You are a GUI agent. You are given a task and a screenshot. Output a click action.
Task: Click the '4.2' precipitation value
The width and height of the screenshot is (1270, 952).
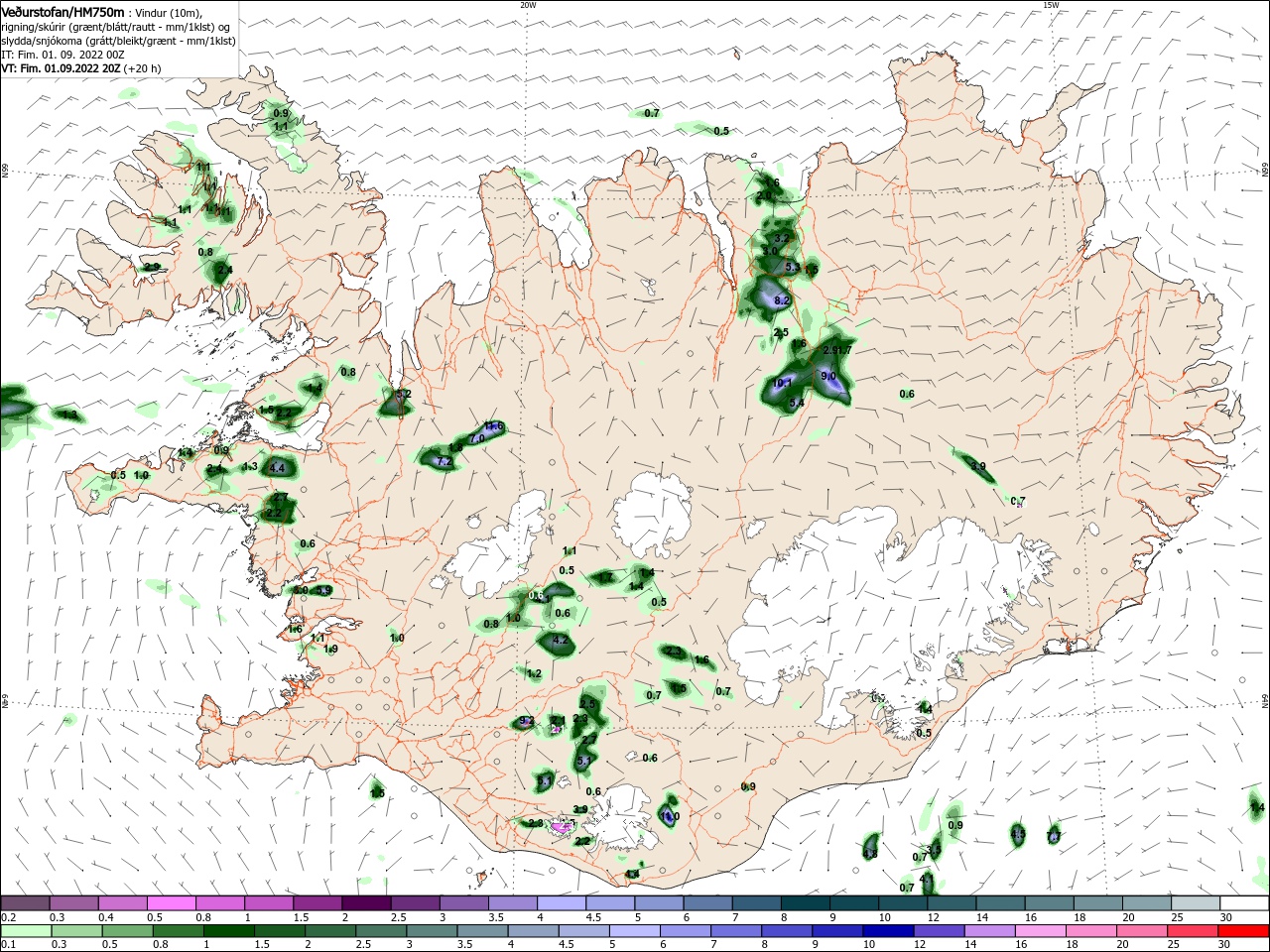coord(560,641)
